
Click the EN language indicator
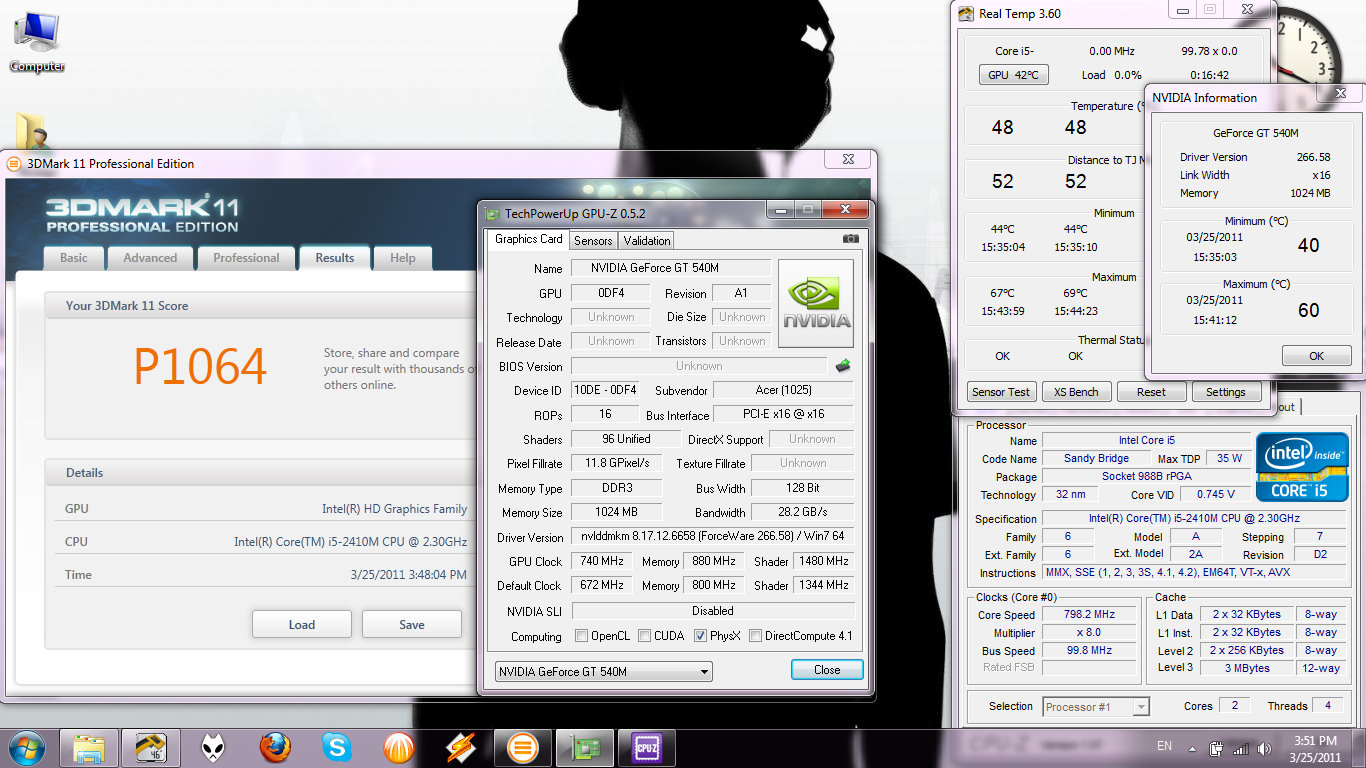(x=1164, y=746)
